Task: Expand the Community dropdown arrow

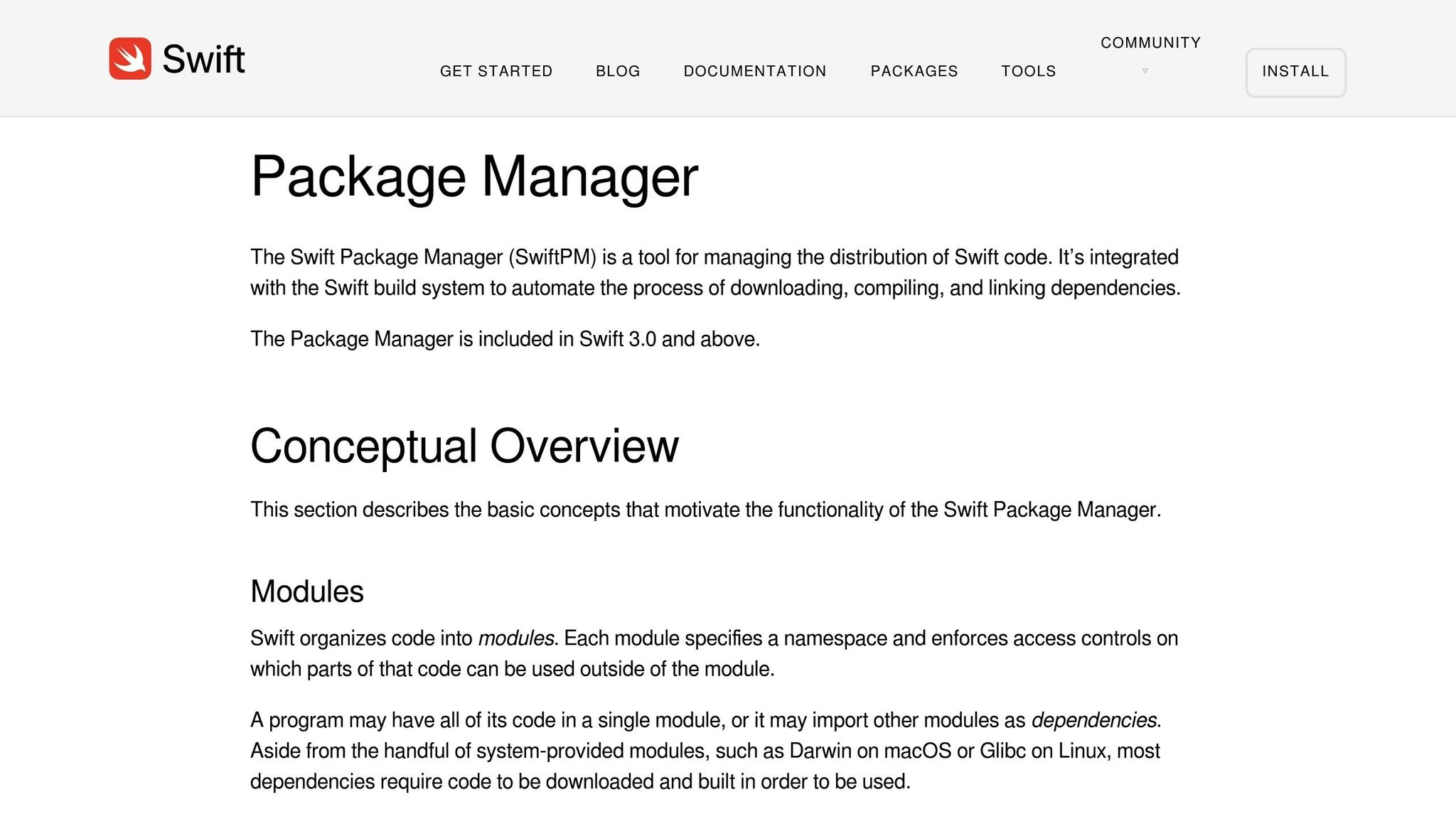Action: [1145, 71]
